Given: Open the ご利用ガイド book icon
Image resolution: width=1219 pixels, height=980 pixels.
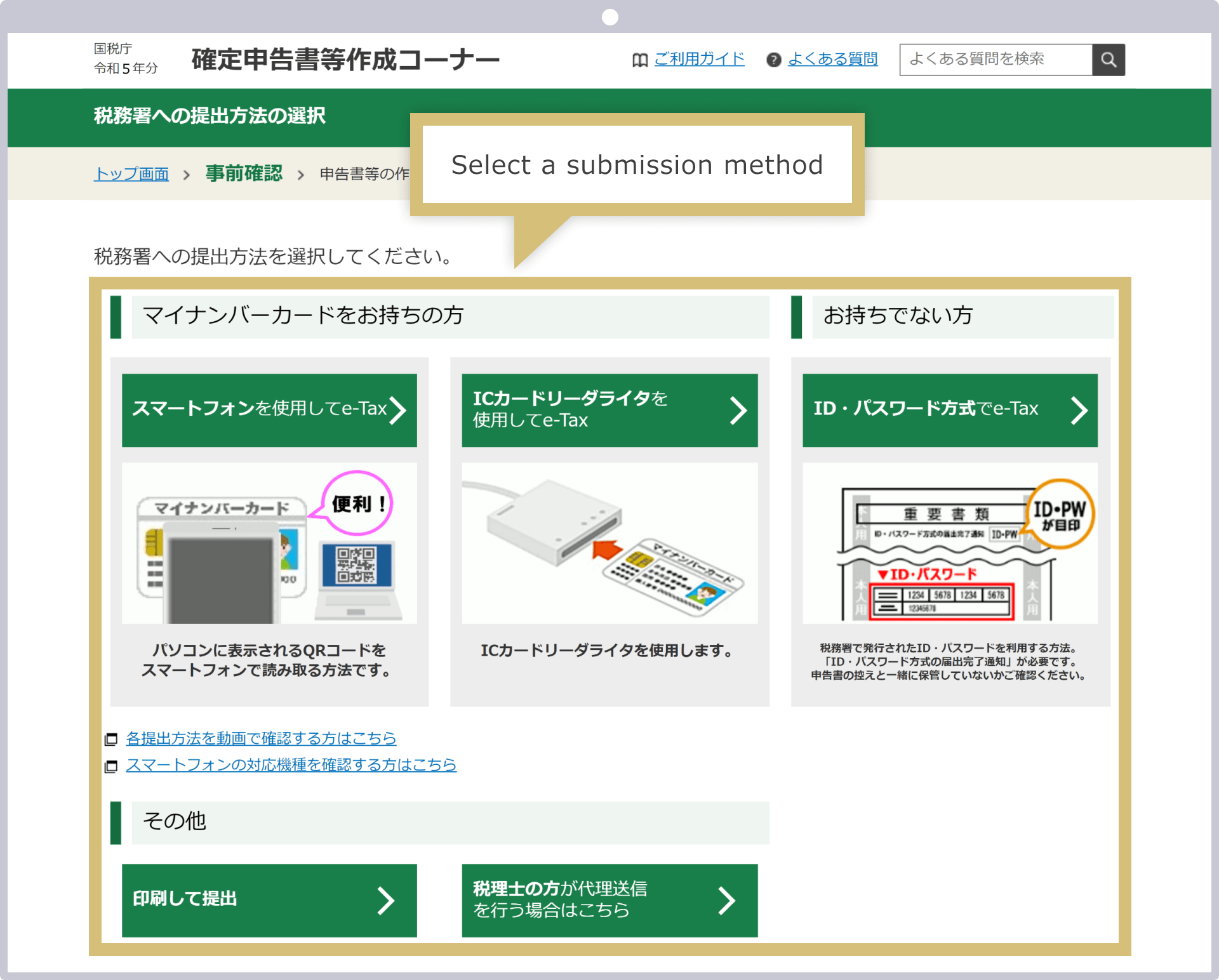Looking at the screenshot, I should pyautogui.click(x=640, y=60).
